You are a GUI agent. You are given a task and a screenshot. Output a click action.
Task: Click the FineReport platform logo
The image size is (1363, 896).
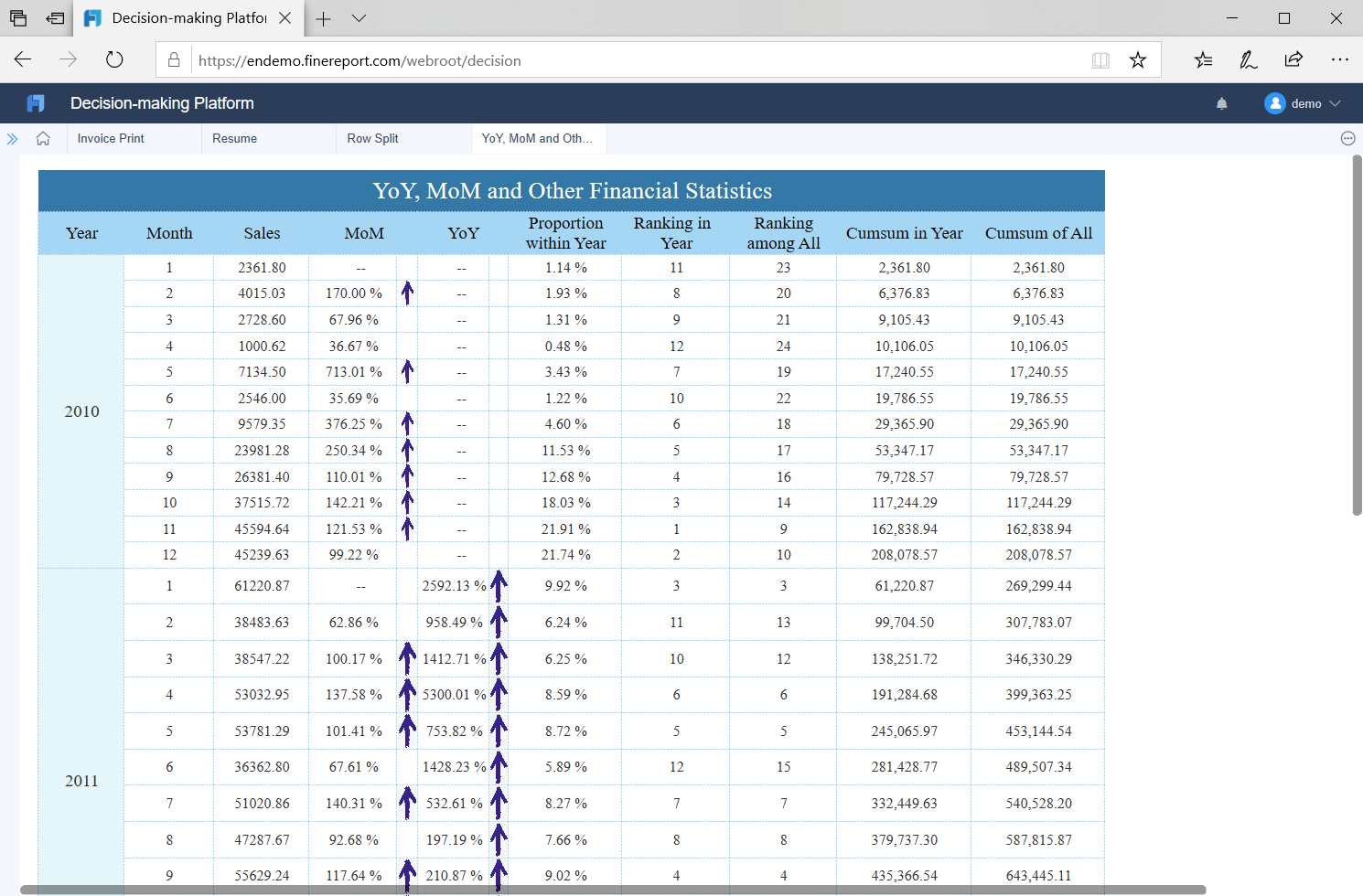[x=36, y=103]
